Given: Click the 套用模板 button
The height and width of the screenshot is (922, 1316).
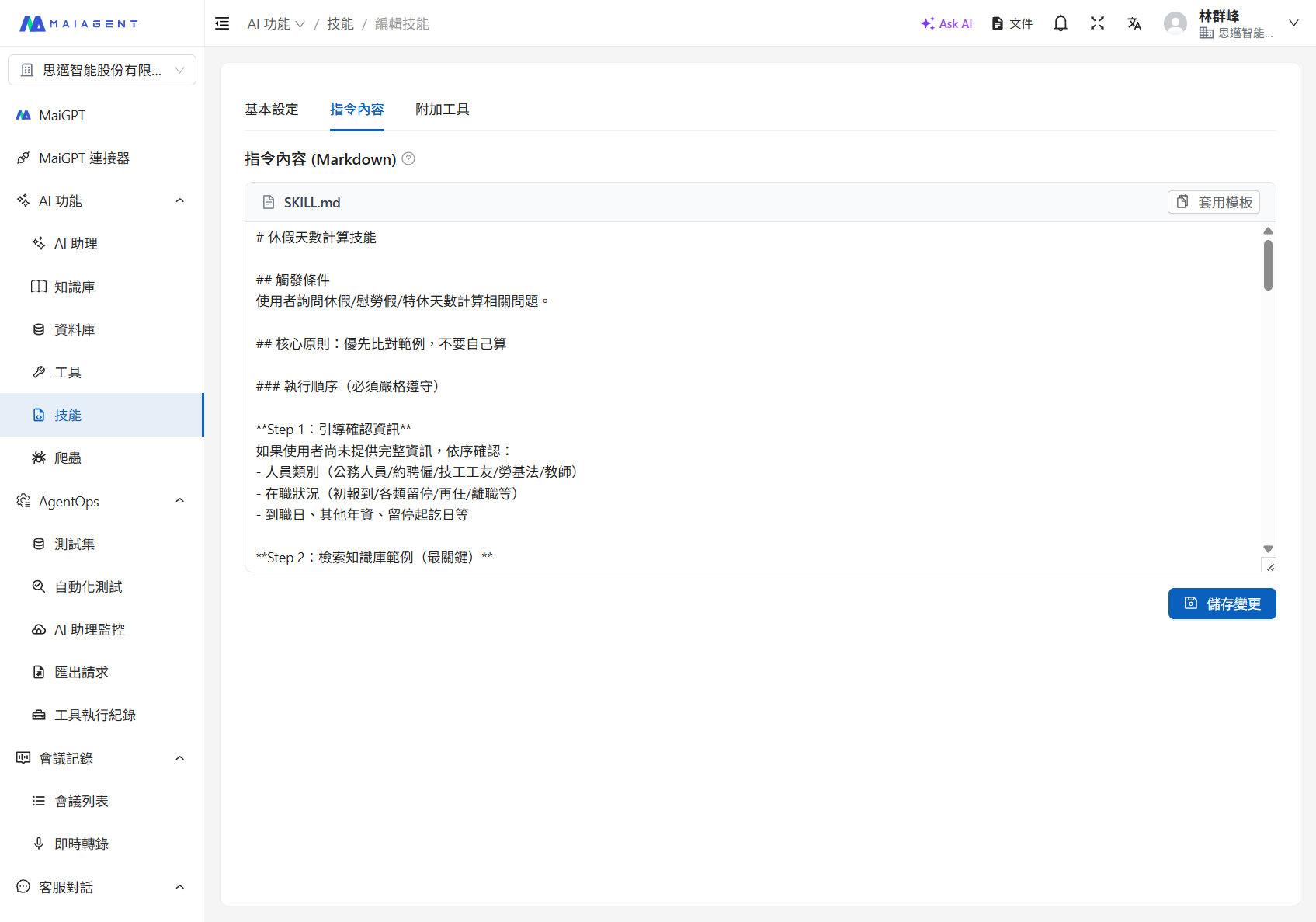Looking at the screenshot, I should (1214, 202).
